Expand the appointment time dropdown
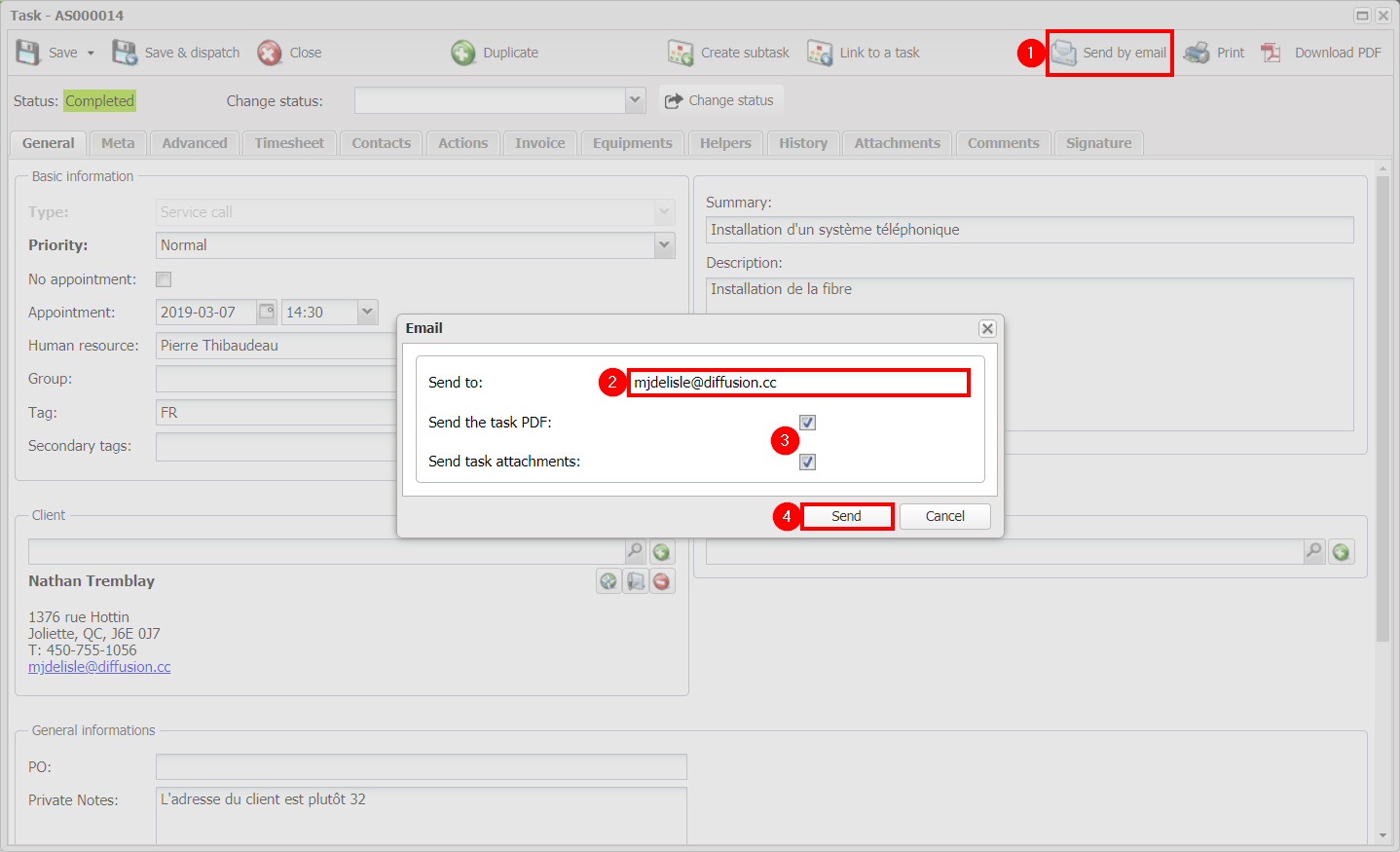The image size is (1400, 852). pyautogui.click(x=367, y=312)
